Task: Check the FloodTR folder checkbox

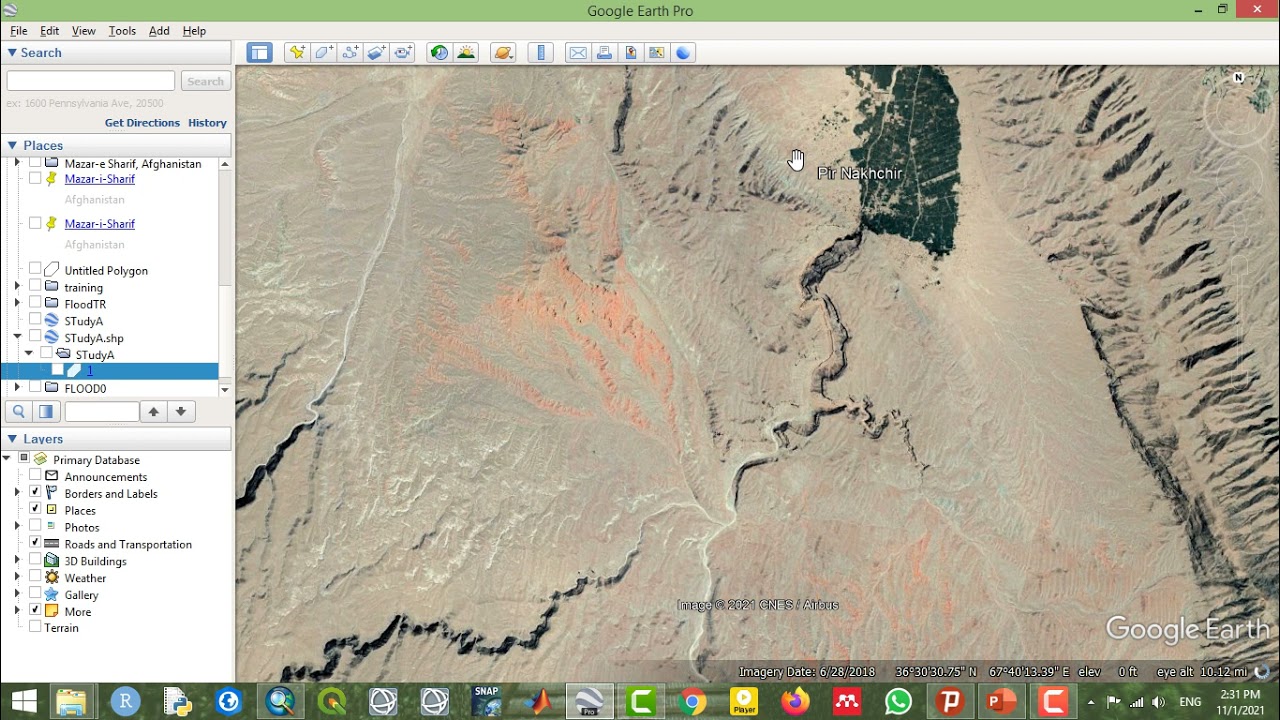Action: click(35, 304)
